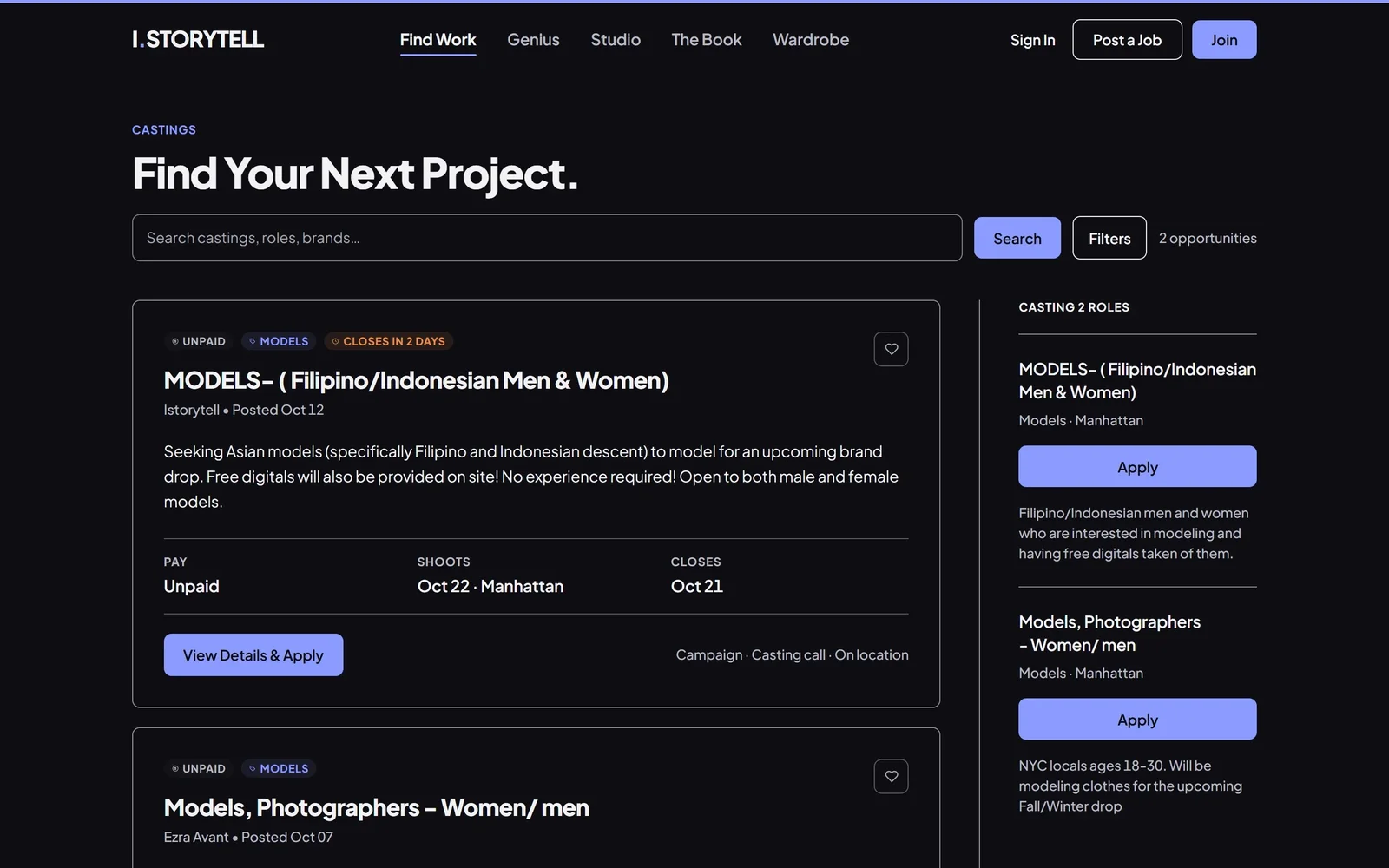Select the UNPAID tag on the Filipino/Indonesian casting
This screenshot has width=1389, height=868.
(x=198, y=341)
